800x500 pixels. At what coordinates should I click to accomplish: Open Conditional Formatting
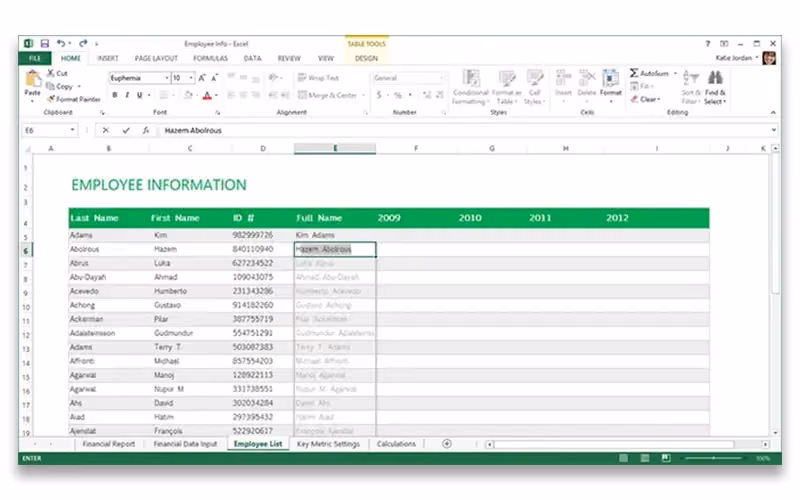point(470,87)
